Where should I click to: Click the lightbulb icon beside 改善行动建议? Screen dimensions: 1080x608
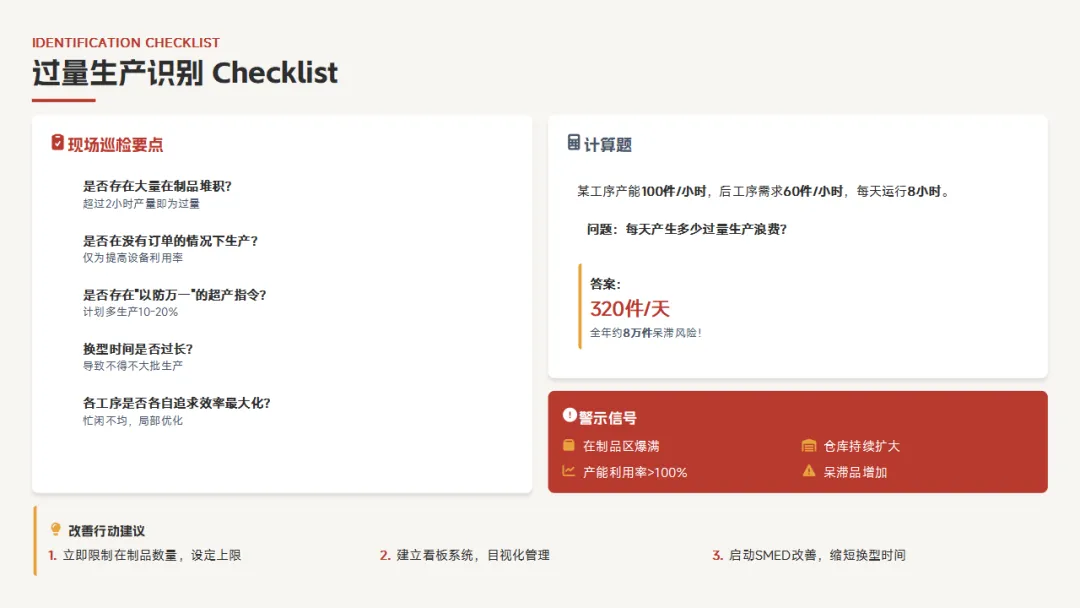coord(56,529)
